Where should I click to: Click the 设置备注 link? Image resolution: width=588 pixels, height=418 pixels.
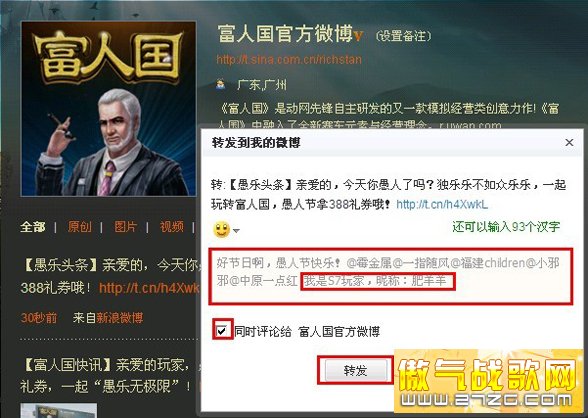pyautogui.click(x=404, y=36)
